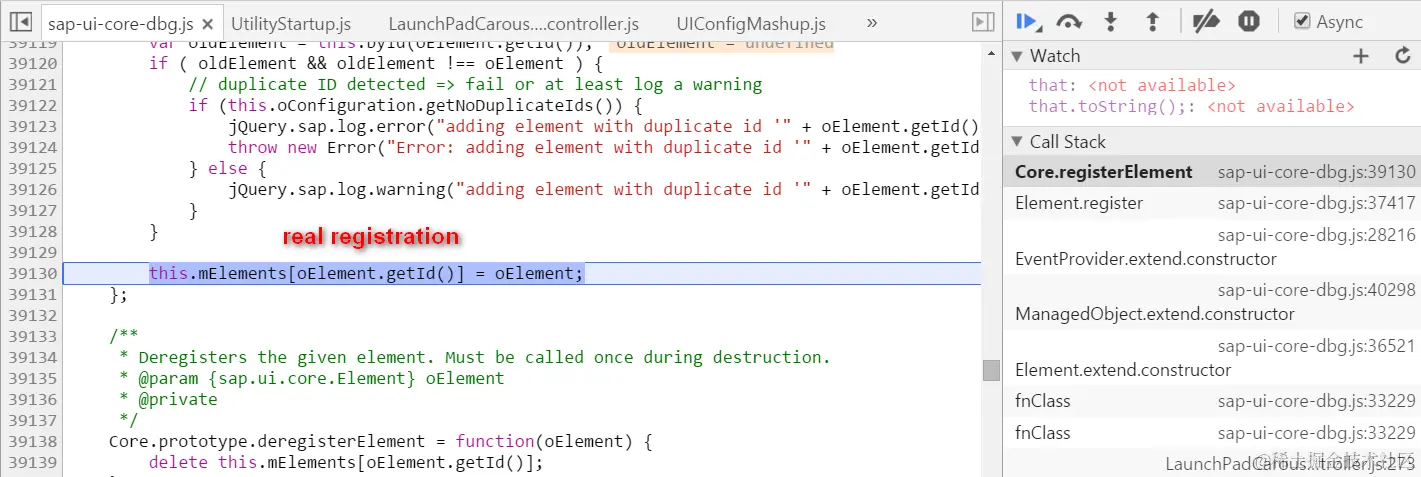Viewport: 1421px width, 477px height.
Task: Open sap-ui-core-dbg.js:39130 source link
Action: [1316, 172]
